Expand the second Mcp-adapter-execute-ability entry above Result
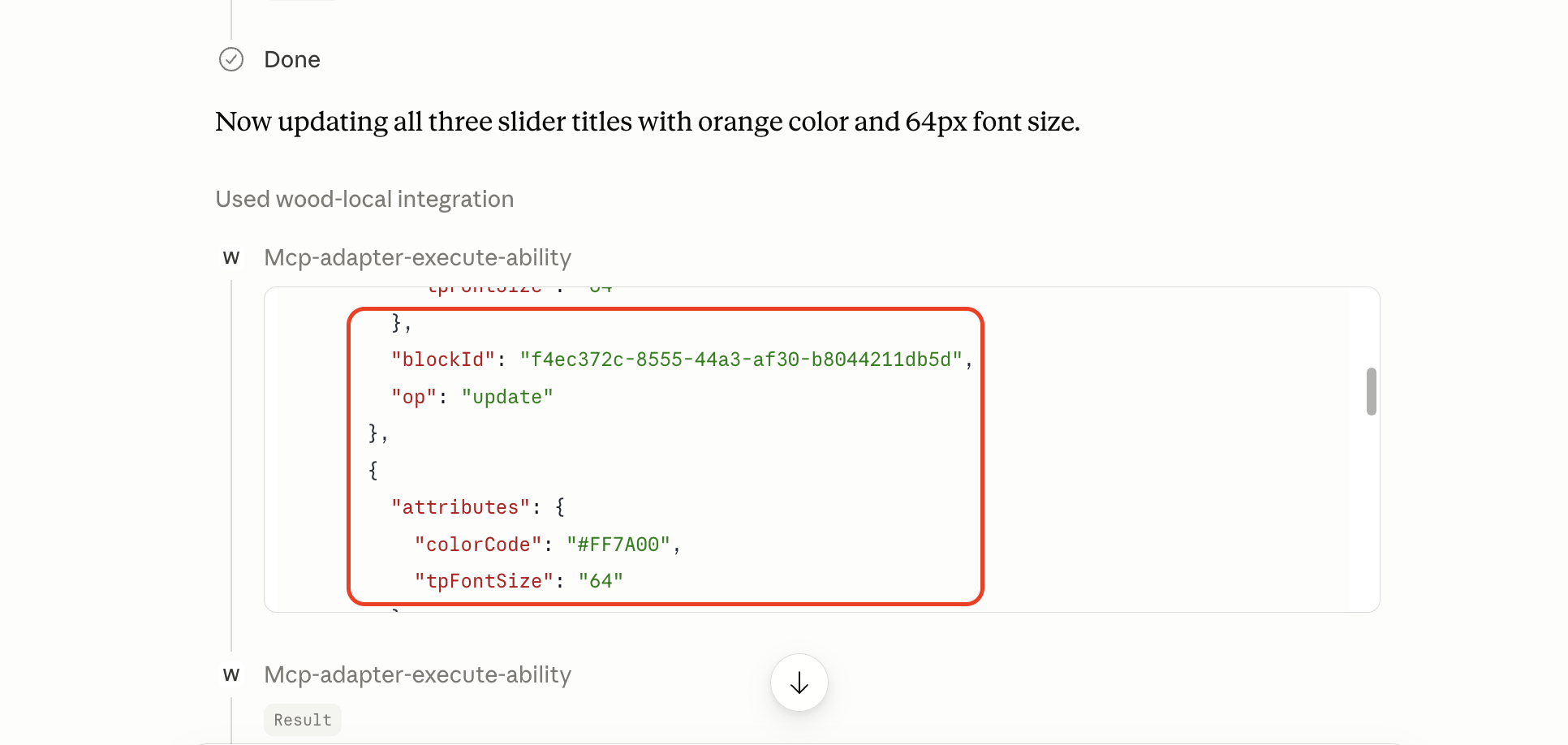Screen dimensions: 1568x745 (x=418, y=674)
